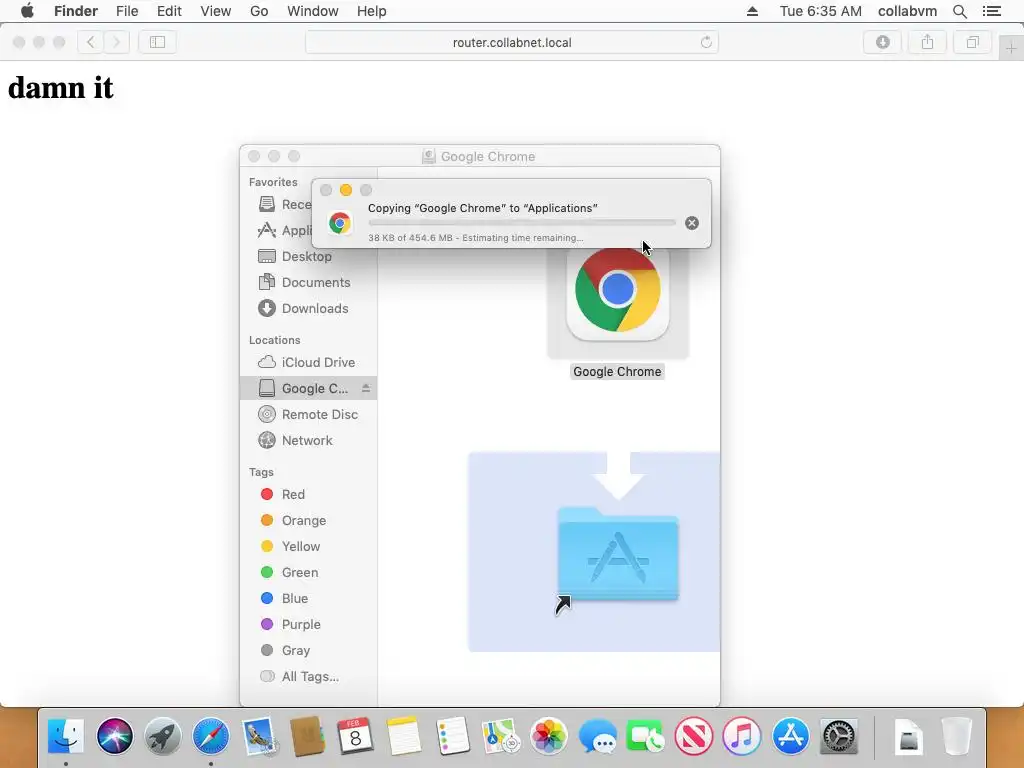1024x768 pixels.
Task: Open iTunes music icon in dock
Action: click(x=742, y=736)
